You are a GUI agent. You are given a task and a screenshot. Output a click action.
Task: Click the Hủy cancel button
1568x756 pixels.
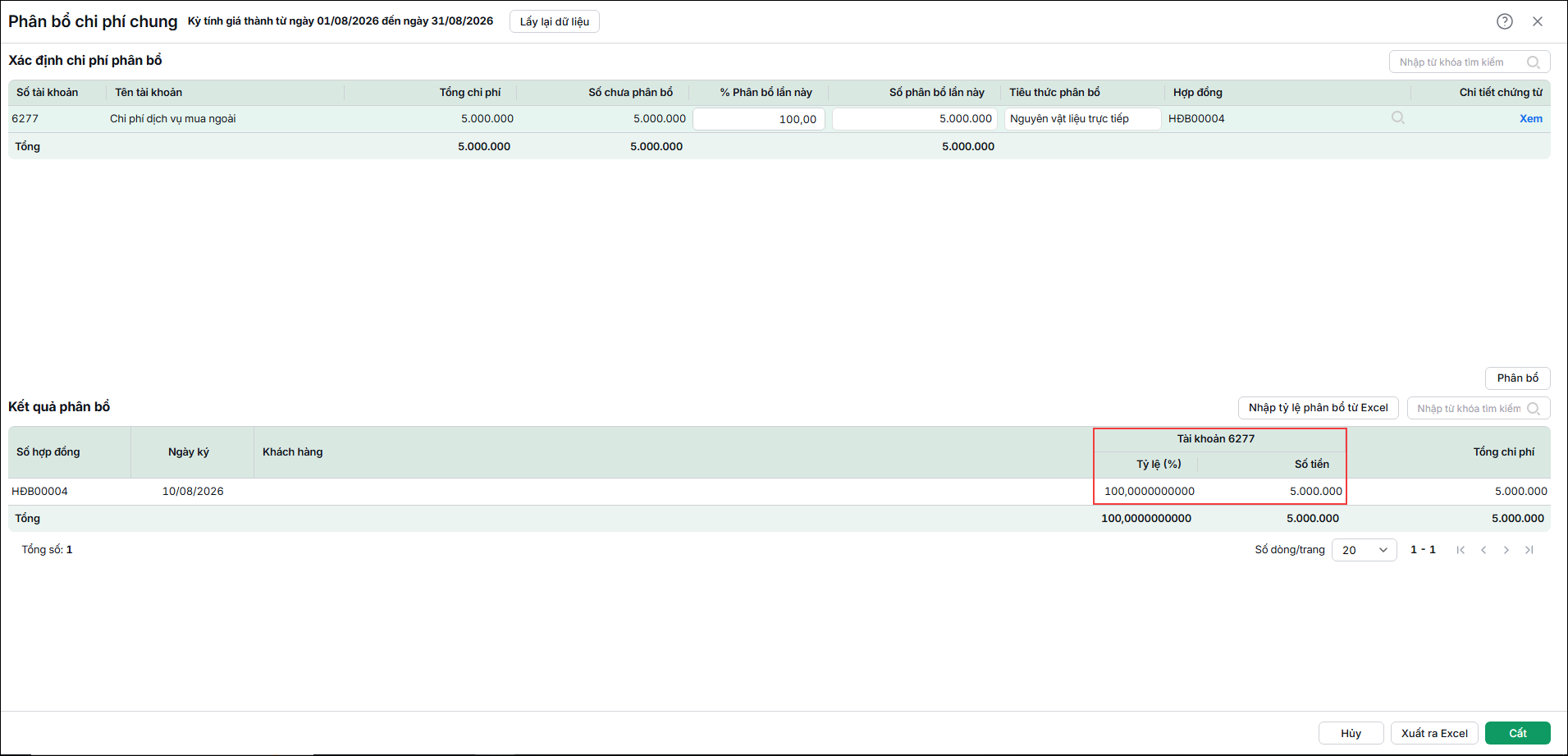(1351, 733)
